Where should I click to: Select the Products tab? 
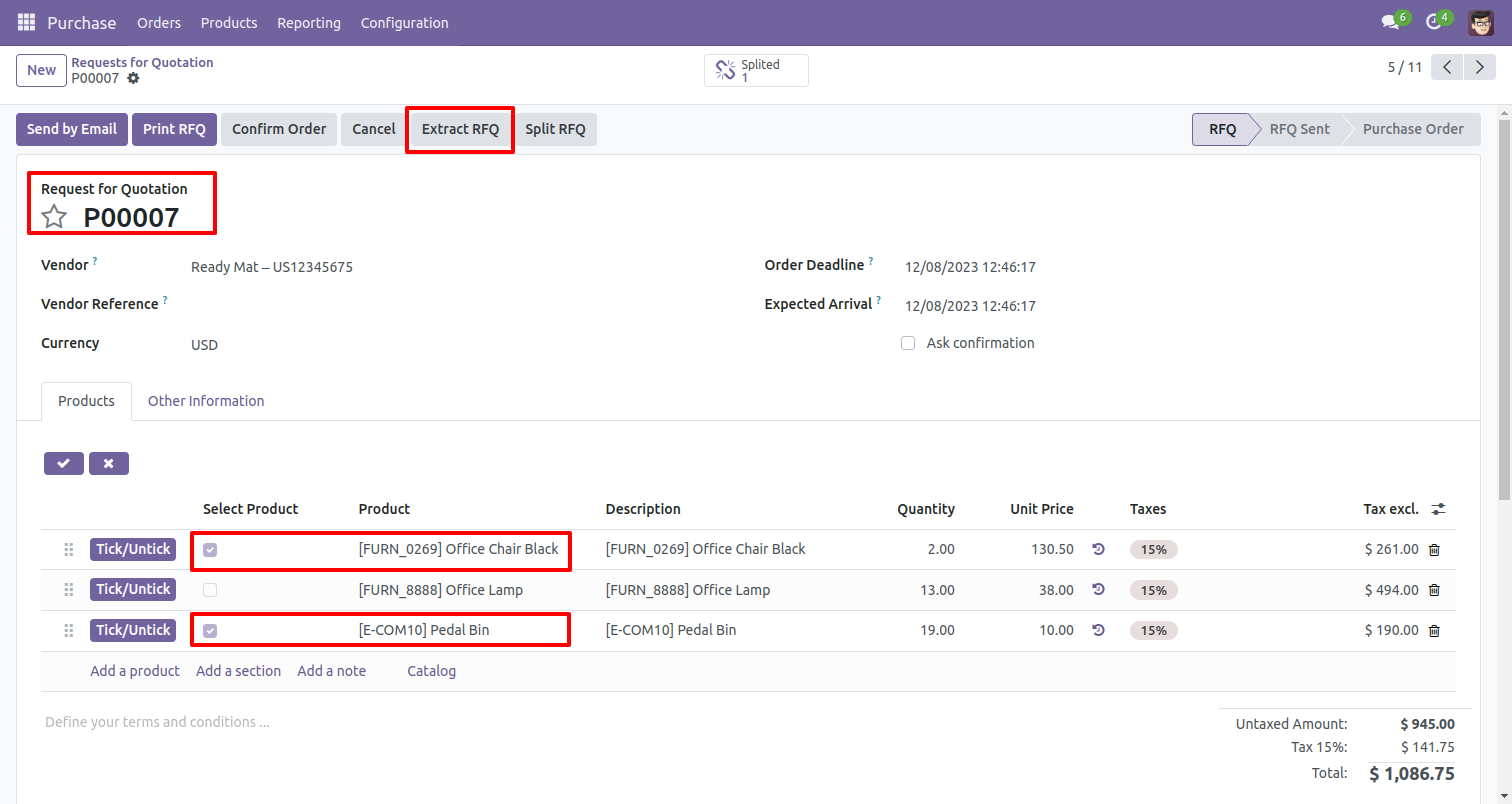86,401
